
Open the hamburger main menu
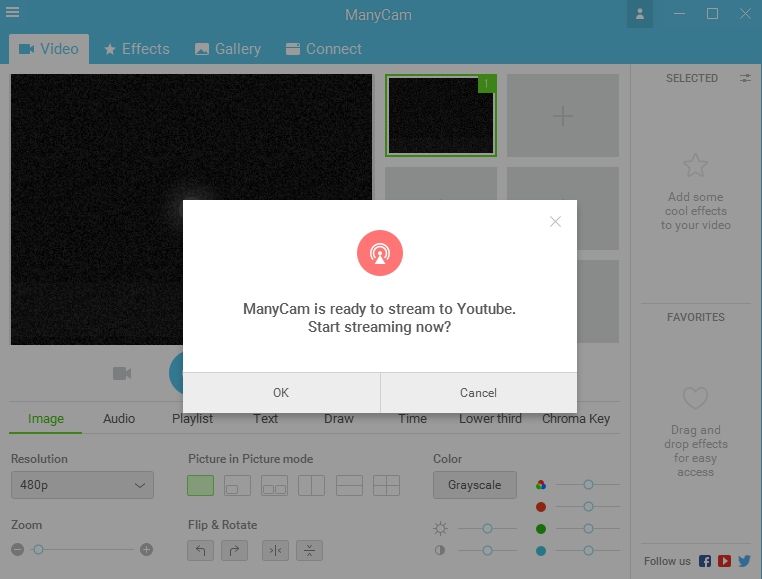(x=13, y=12)
